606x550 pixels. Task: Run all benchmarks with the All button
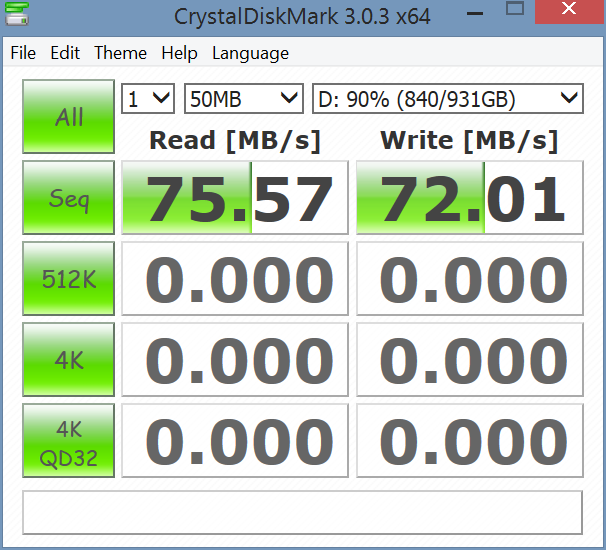point(68,116)
